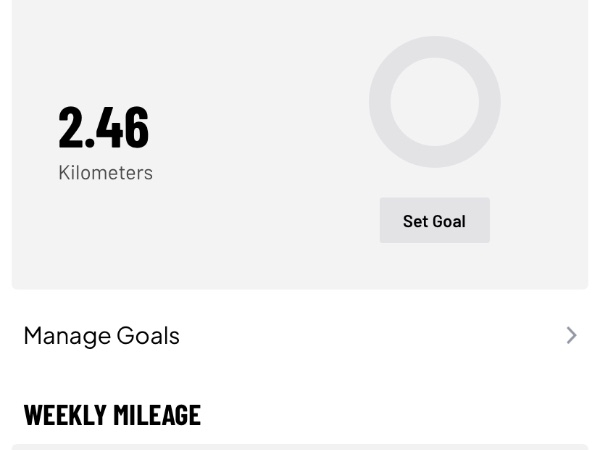Select the Manage Goals row text

[x=101, y=335]
